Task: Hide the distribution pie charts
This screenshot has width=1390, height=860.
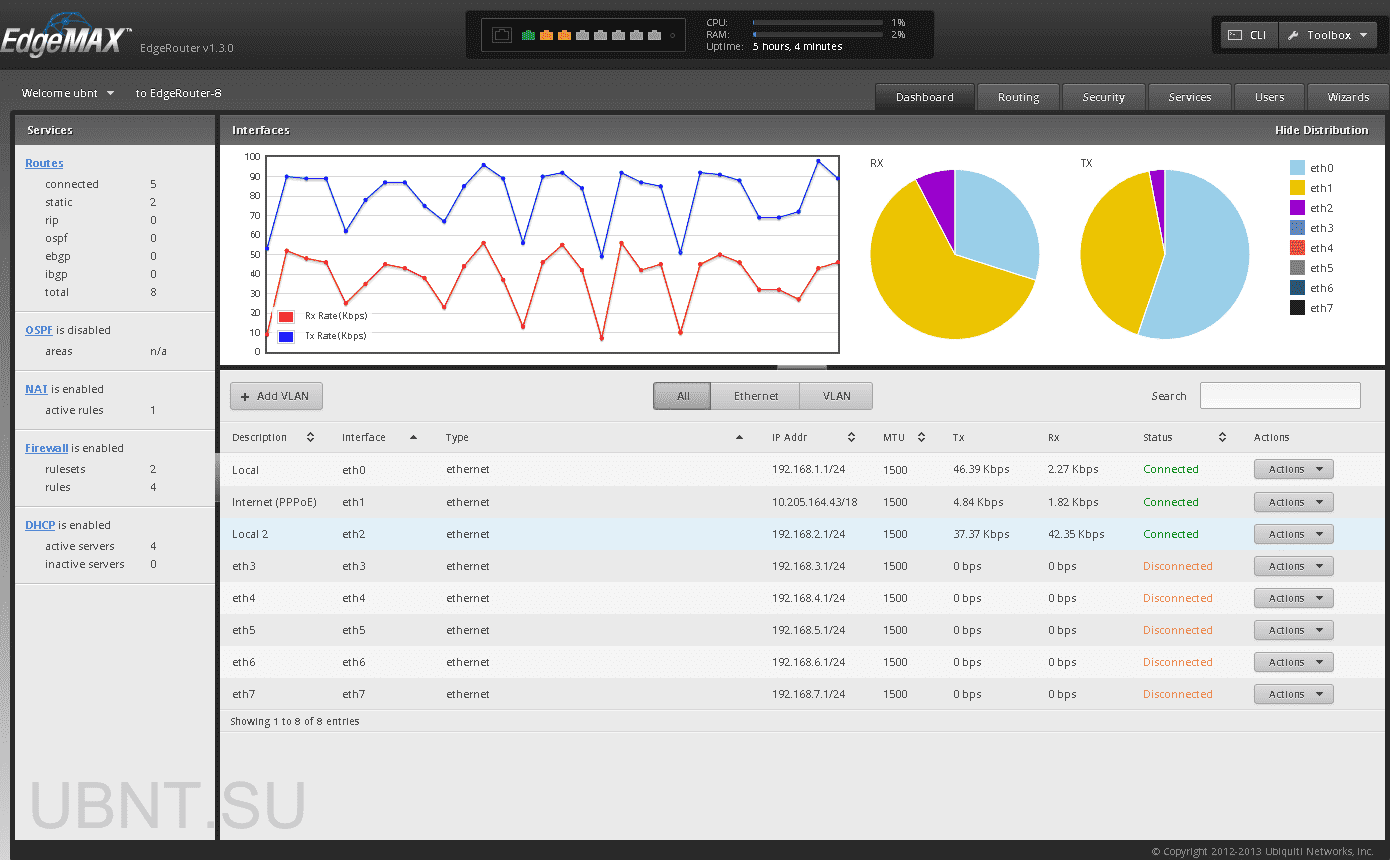Action: tap(1321, 130)
